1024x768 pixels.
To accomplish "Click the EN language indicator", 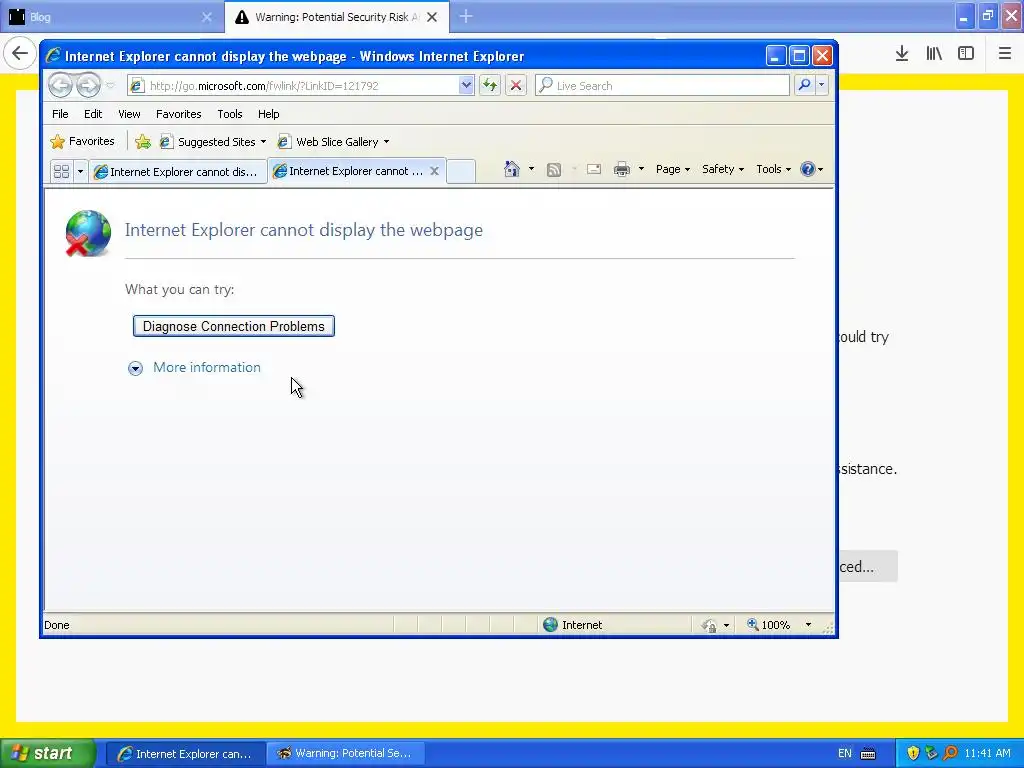I will point(844,754).
